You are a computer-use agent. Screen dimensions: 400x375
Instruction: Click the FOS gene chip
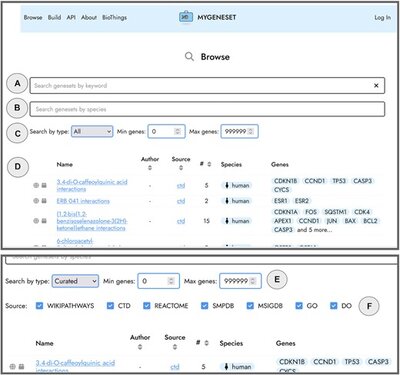tap(311, 212)
